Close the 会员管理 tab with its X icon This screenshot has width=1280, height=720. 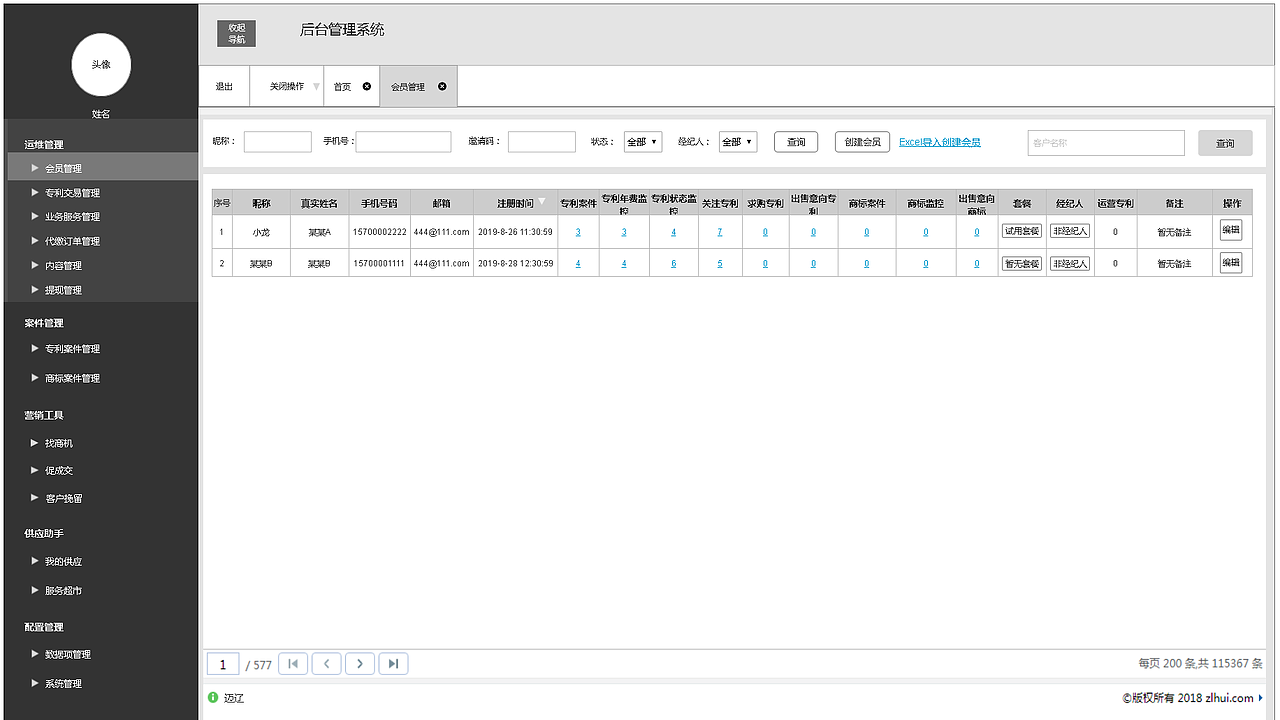pos(442,86)
